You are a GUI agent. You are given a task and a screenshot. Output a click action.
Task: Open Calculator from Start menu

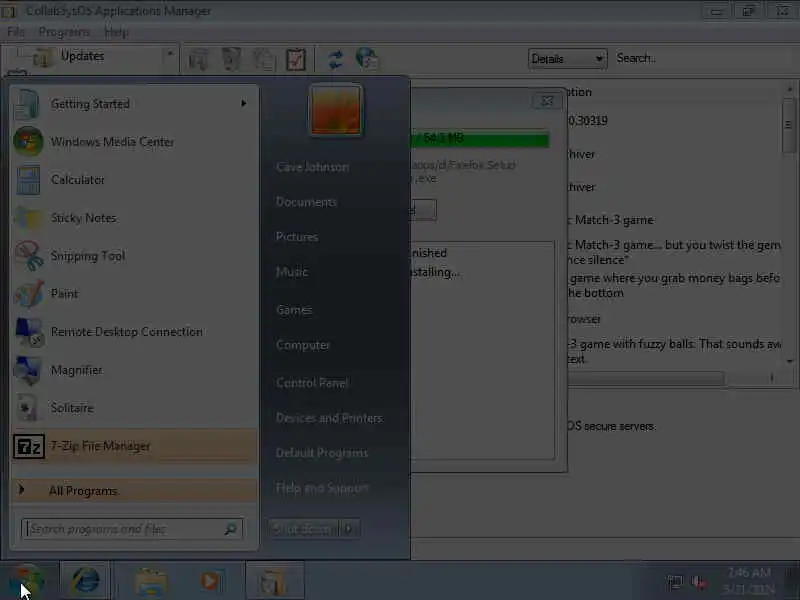pos(134,180)
